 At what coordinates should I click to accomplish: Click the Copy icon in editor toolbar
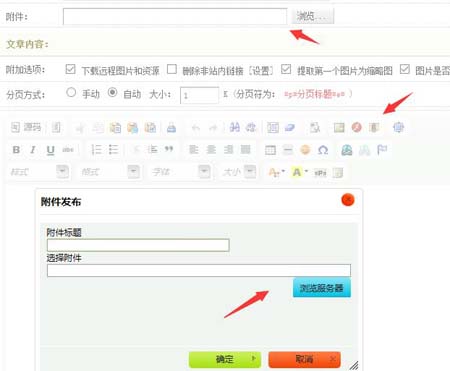coord(98,128)
